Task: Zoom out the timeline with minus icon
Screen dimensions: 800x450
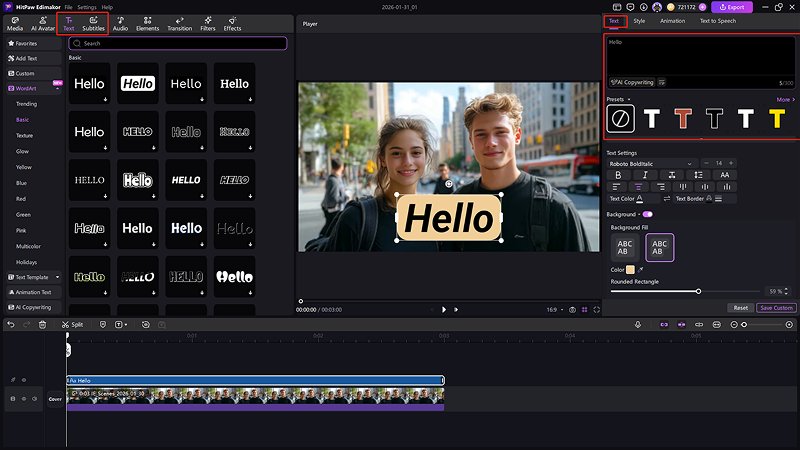Action: click(734, 324)
